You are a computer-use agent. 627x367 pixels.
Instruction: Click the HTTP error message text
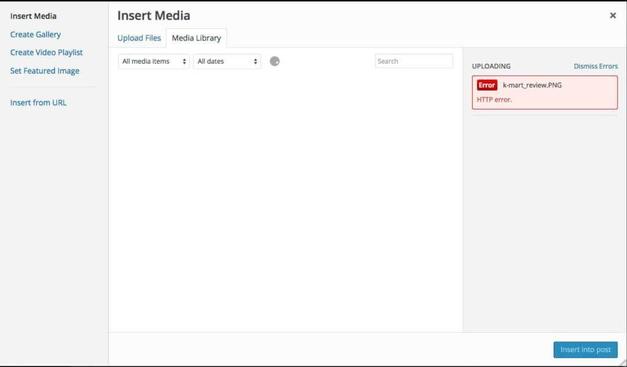[494, 100]
